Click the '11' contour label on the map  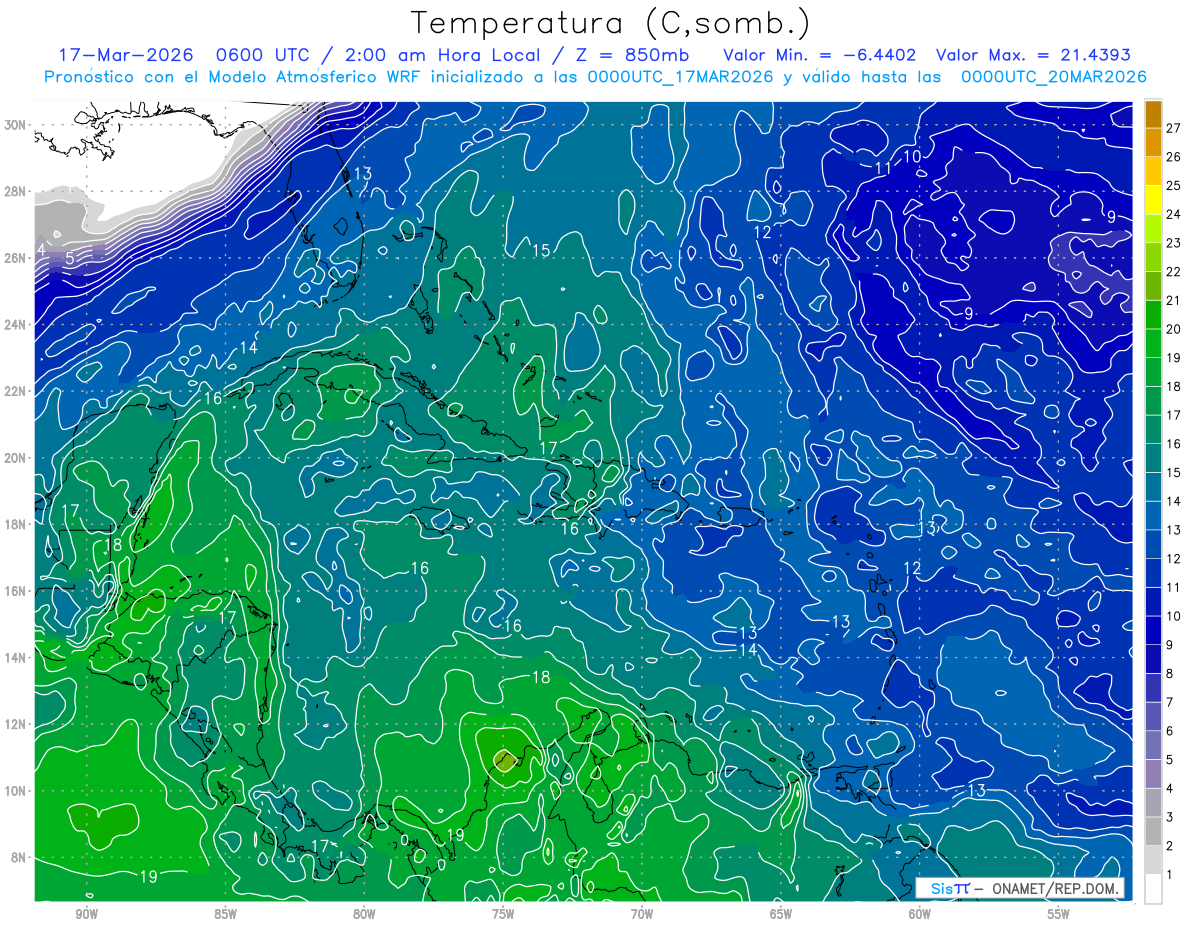[x=883, y=168]
